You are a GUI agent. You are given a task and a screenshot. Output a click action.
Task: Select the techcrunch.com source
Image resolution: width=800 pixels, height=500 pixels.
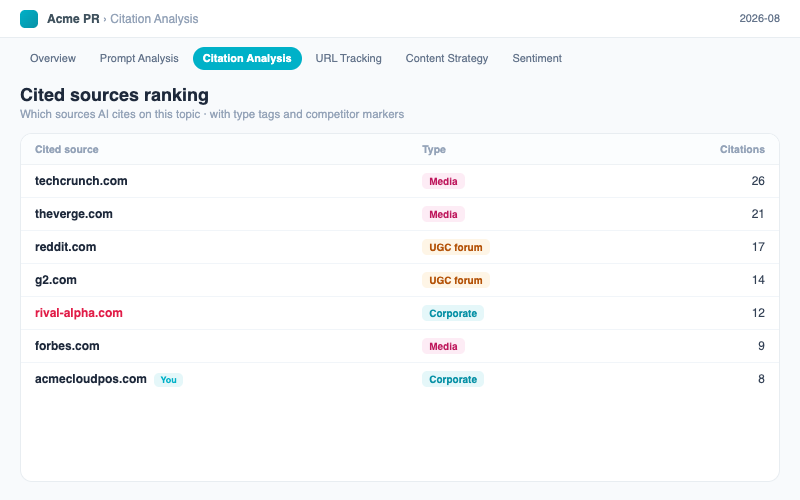click(81, 181)
